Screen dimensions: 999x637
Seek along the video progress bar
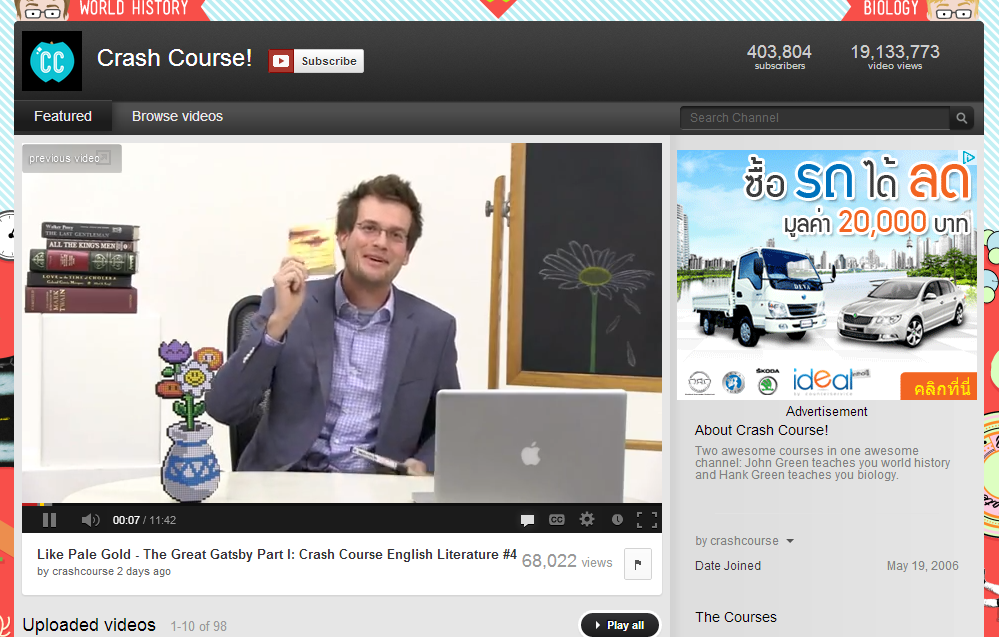341,504
